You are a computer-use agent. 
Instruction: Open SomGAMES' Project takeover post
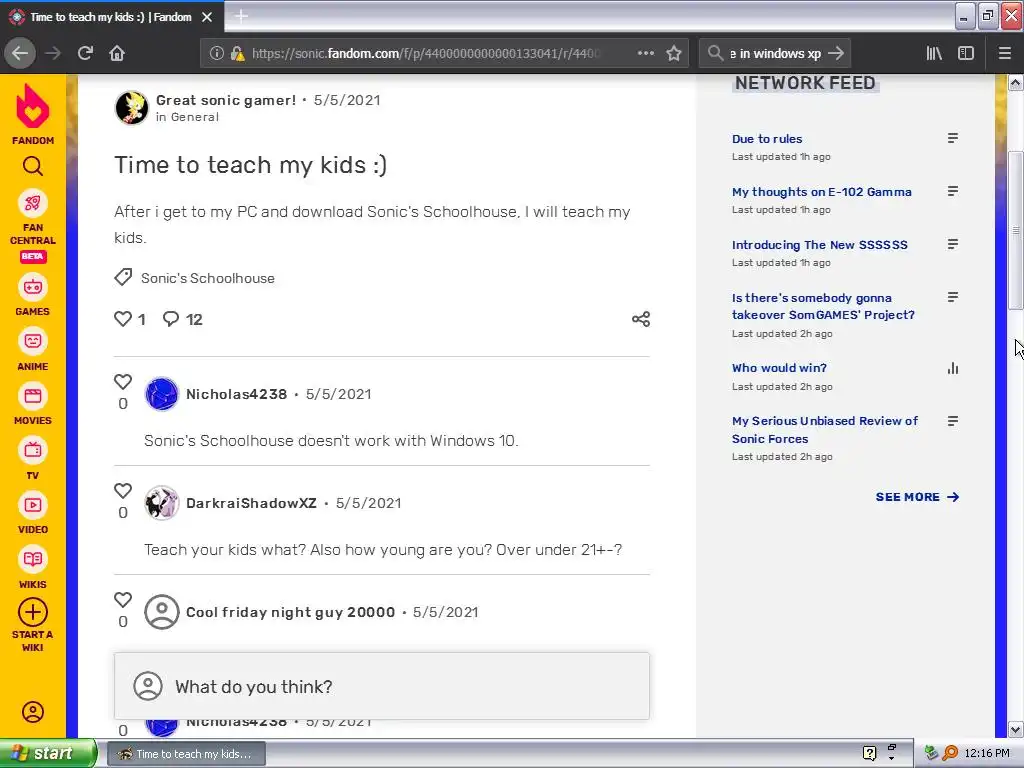pyautogui.click(x=823, y=306)
